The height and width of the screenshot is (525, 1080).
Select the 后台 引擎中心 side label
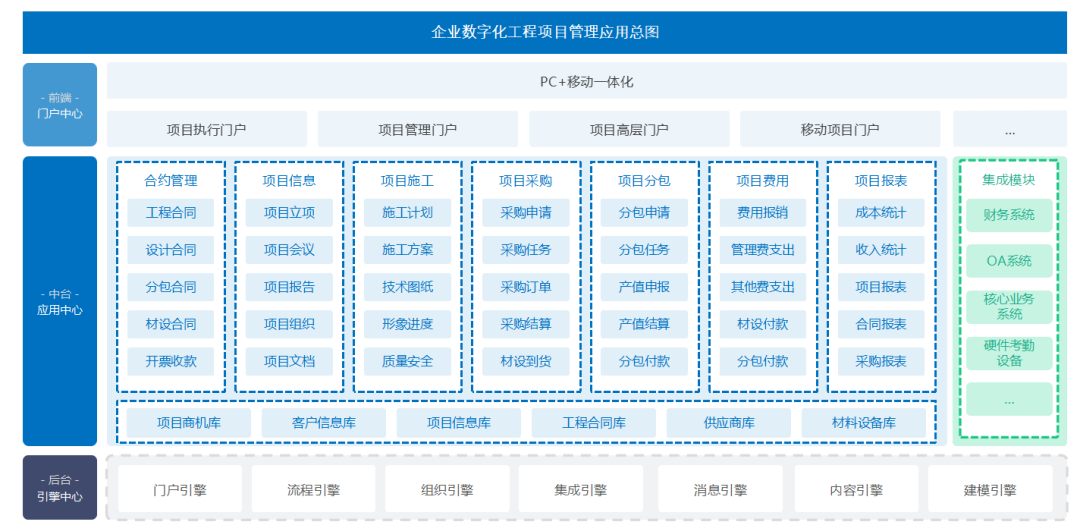click(60, 488)
